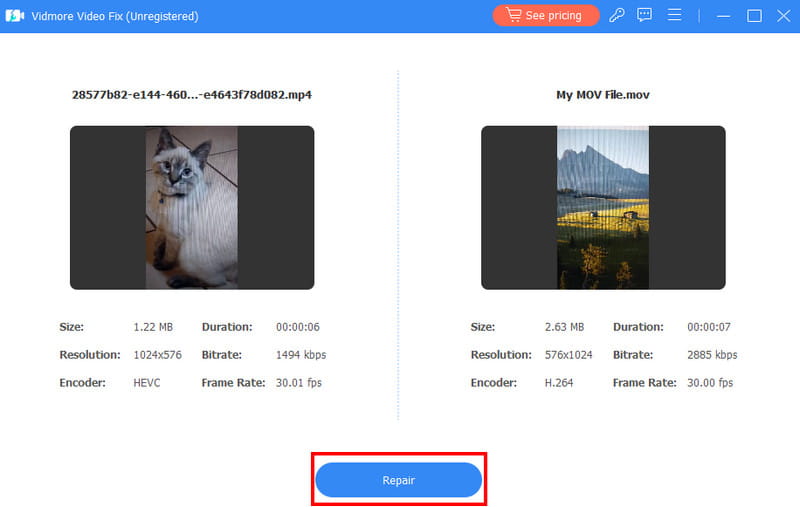
Task: Select the corrupted cat video thumbnail
Action: pos(192,208)
